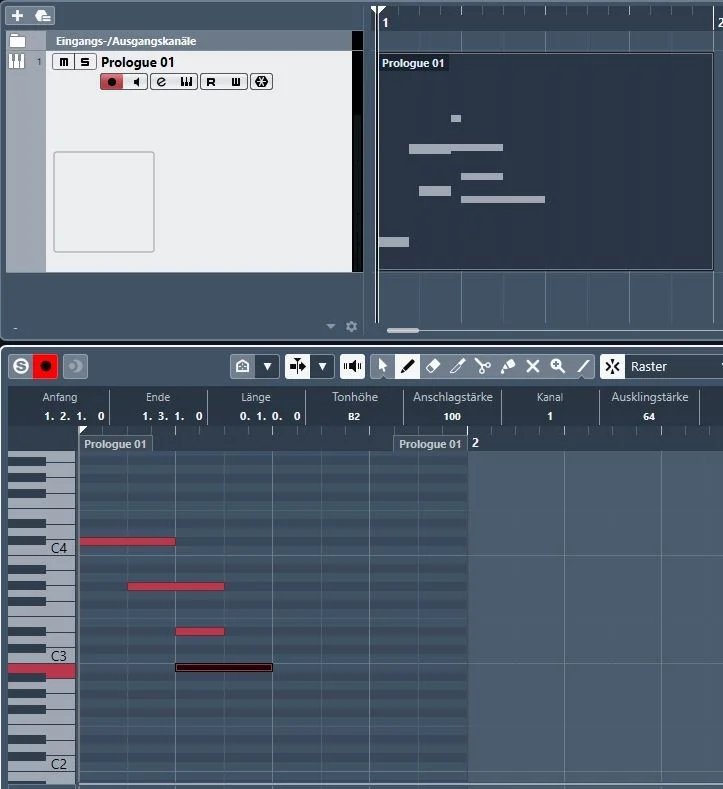Open the Auto-Scroll settings dropdown arrow

[322, 366]
